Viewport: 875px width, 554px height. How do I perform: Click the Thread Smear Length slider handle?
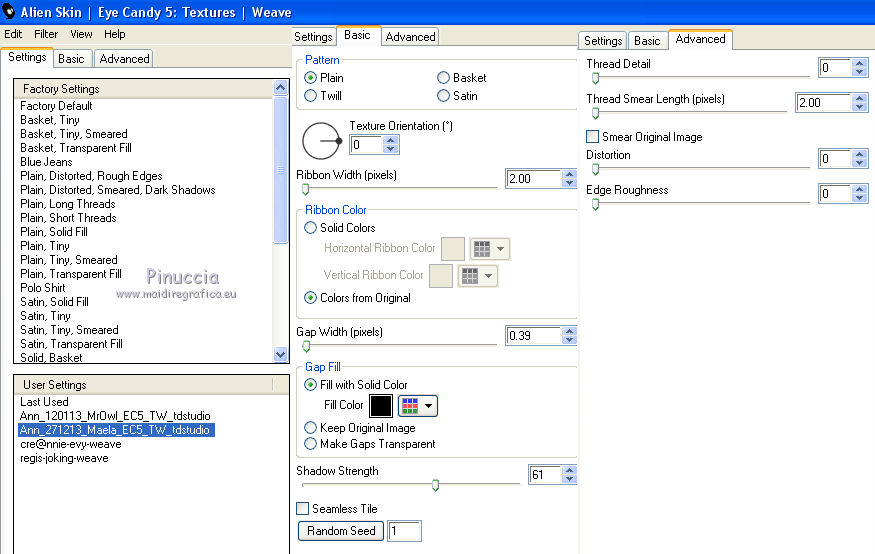click(x=595, y=113)
